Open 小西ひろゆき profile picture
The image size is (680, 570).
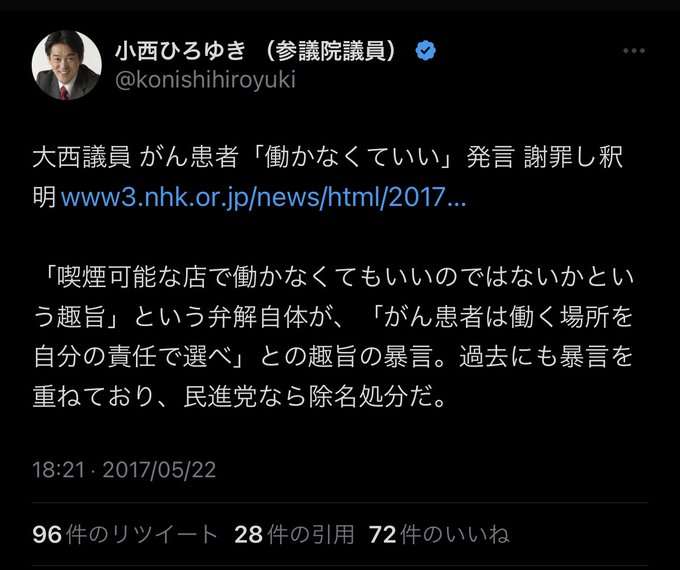click(x=66, y=65)
